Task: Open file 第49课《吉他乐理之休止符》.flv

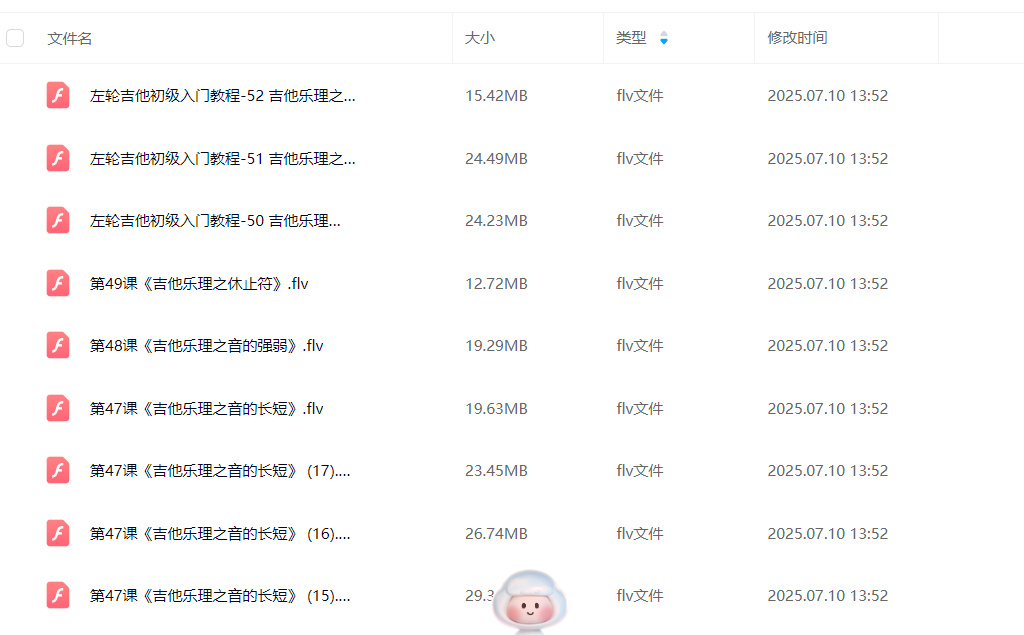Action: [x=199, y=284]
